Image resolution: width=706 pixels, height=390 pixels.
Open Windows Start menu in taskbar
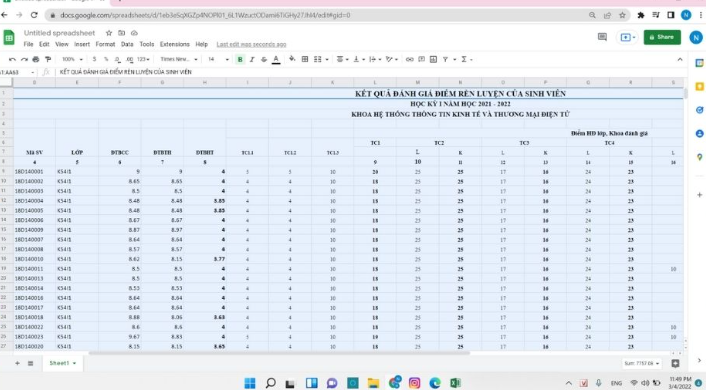coord(250,383)
